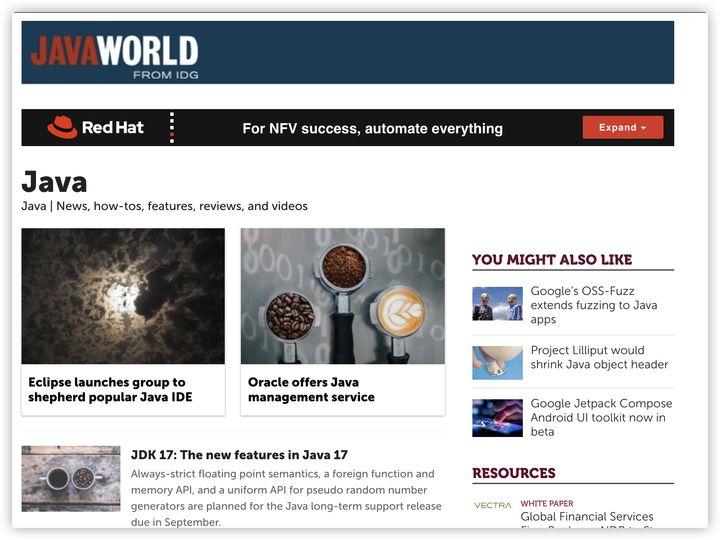Screen dimensions: 720x540
Task: Expand the Red Hat ad banner
Action: (623, 127)
